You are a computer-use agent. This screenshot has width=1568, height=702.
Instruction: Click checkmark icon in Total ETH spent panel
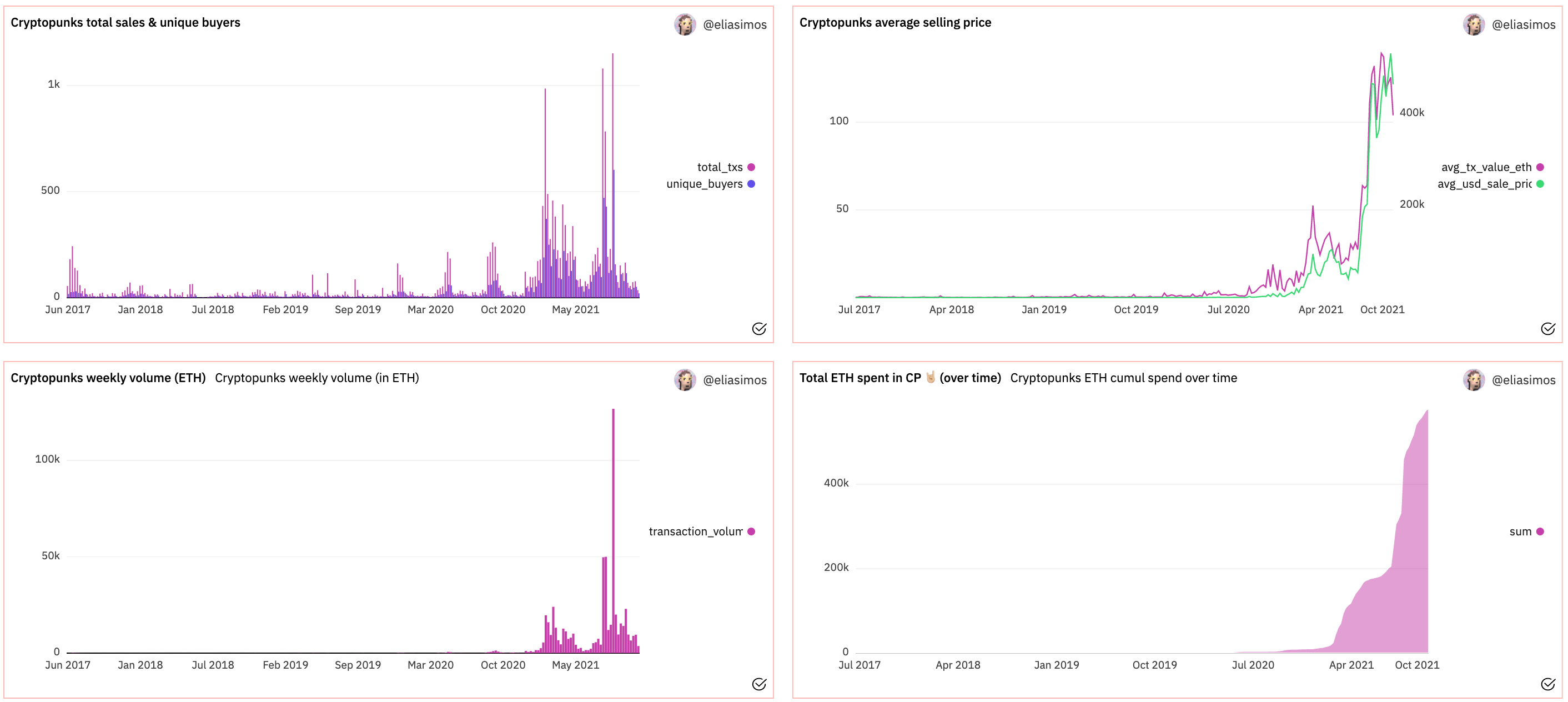point(1548,684)
